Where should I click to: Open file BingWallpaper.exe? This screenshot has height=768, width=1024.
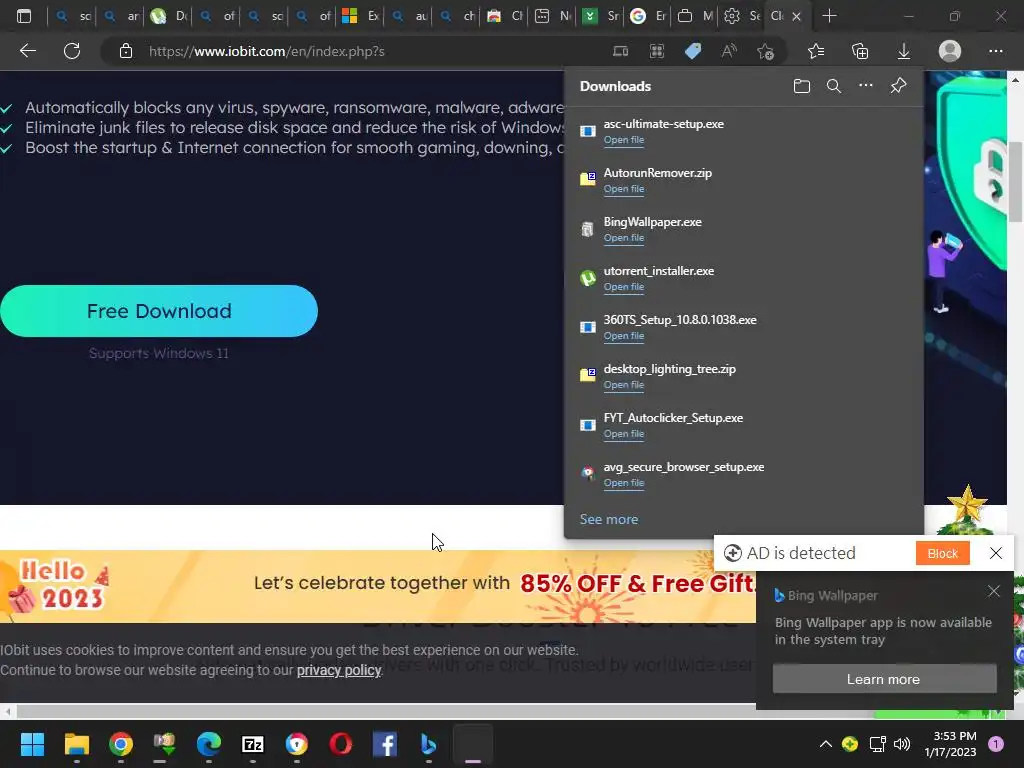coord(624,238)
